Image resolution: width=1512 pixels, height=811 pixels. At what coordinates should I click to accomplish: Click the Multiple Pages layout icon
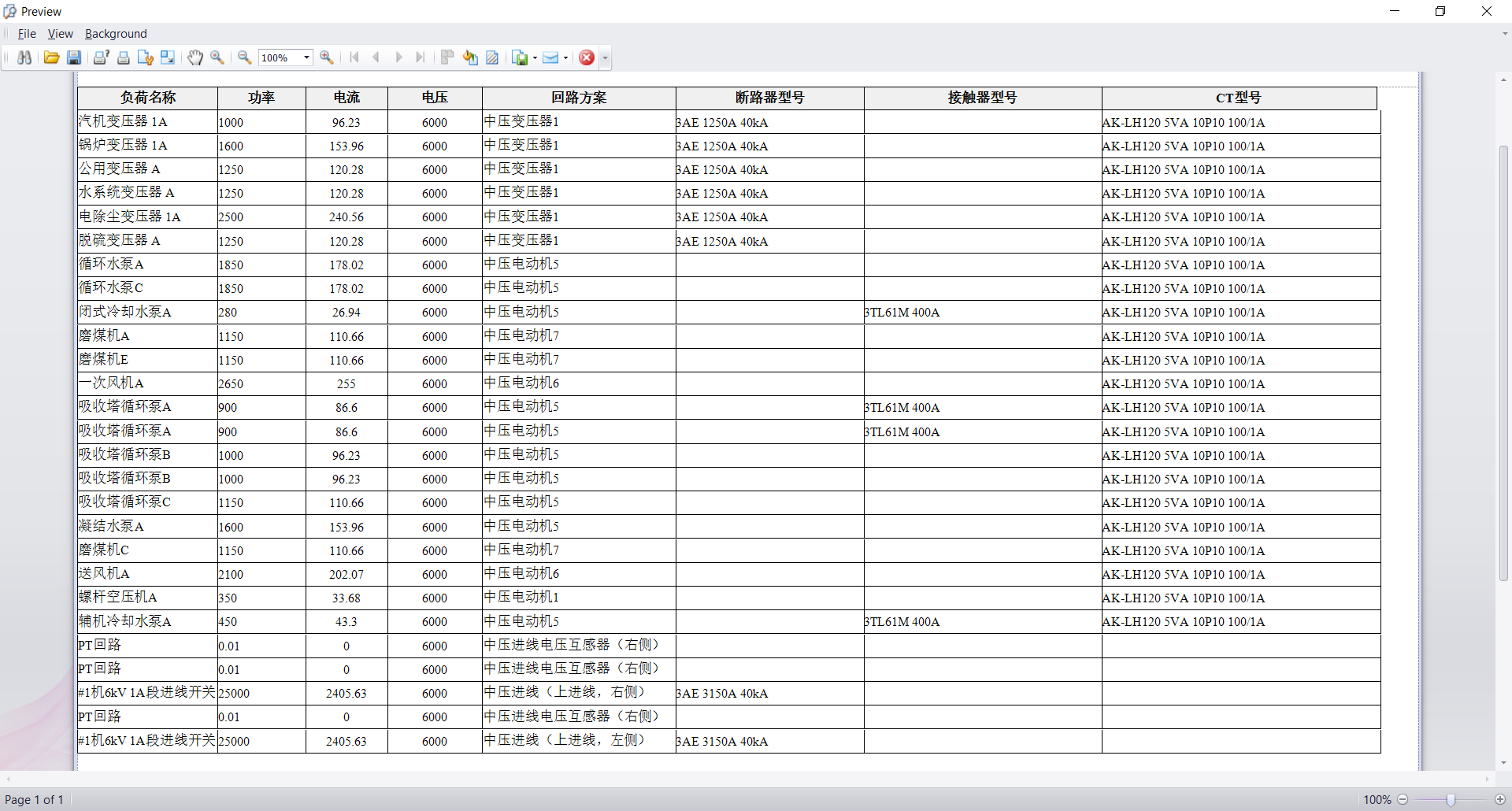448,57
